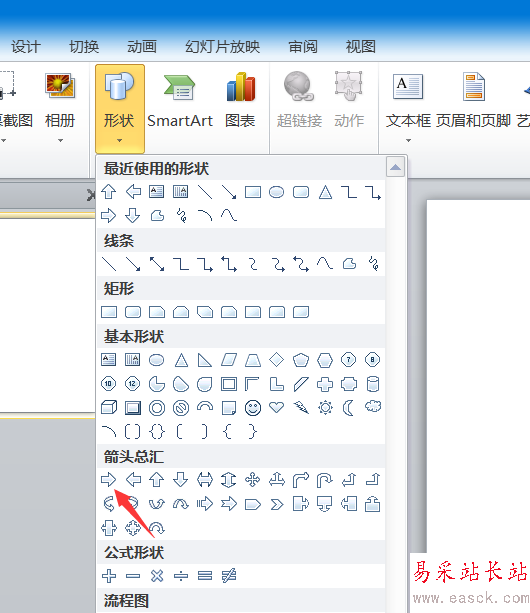Select cube shape in 基本形状
The width and height of the screenshot is (530, 613).
(x=109, y=408)
